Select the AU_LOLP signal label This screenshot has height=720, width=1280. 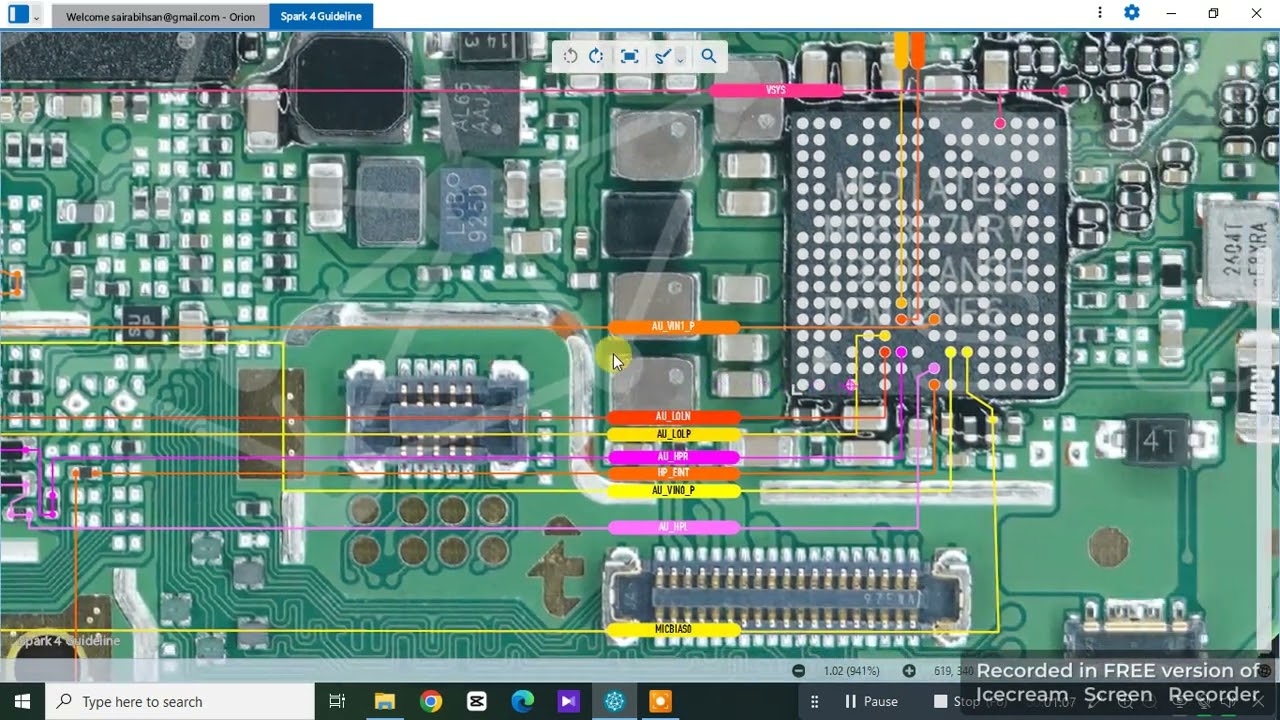(x=673, y=435)
